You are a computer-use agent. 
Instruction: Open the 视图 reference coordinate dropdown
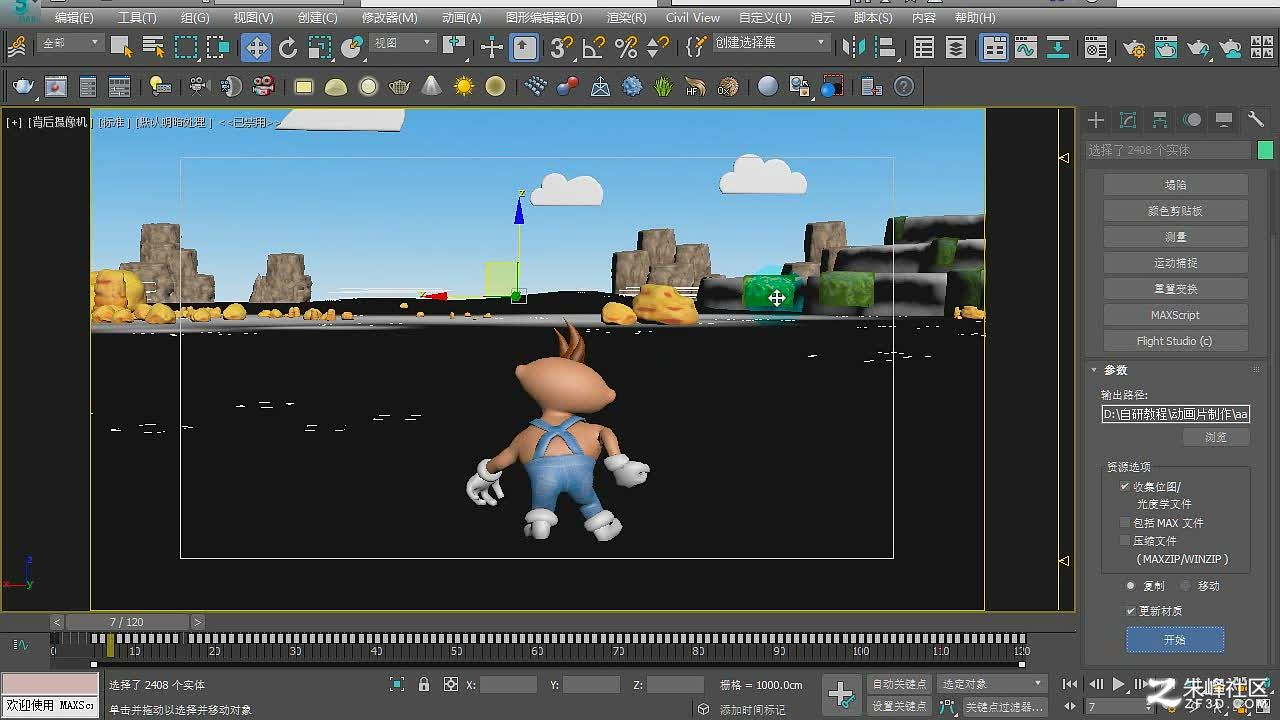[x=403, y=43]
